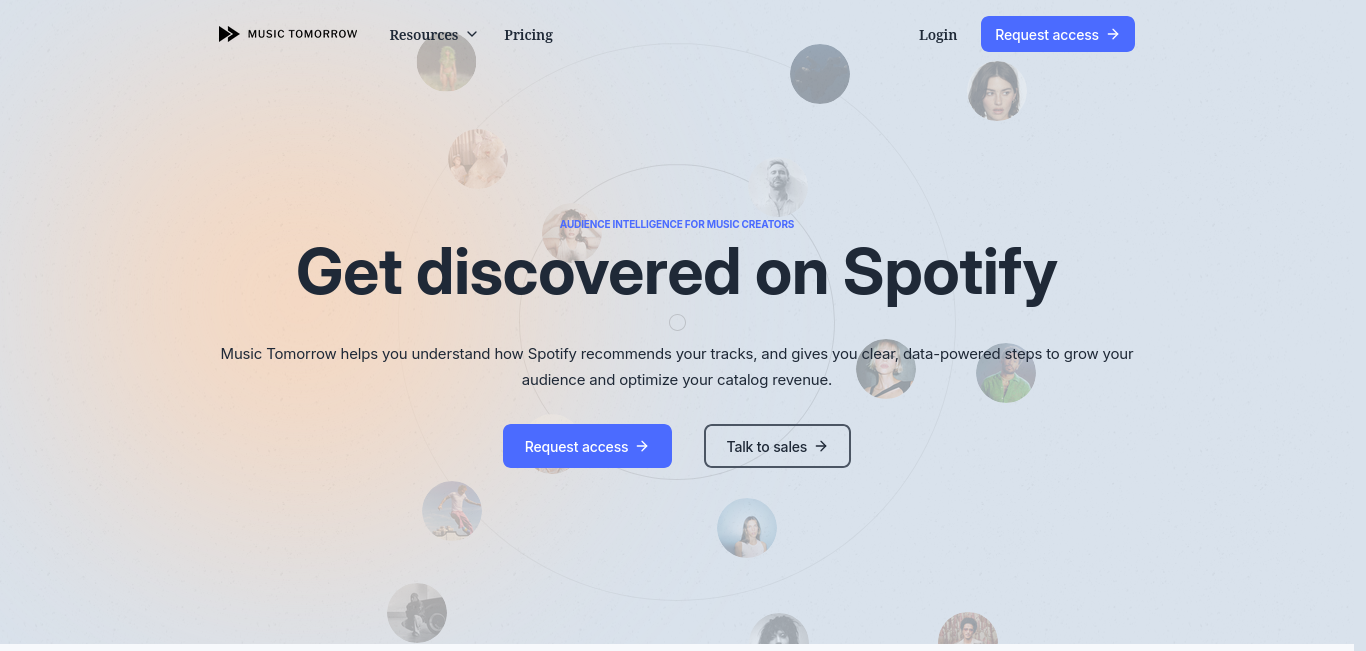
Task: Click the dark-haired woman avatar near top right
Action: (x=997, y=91)
